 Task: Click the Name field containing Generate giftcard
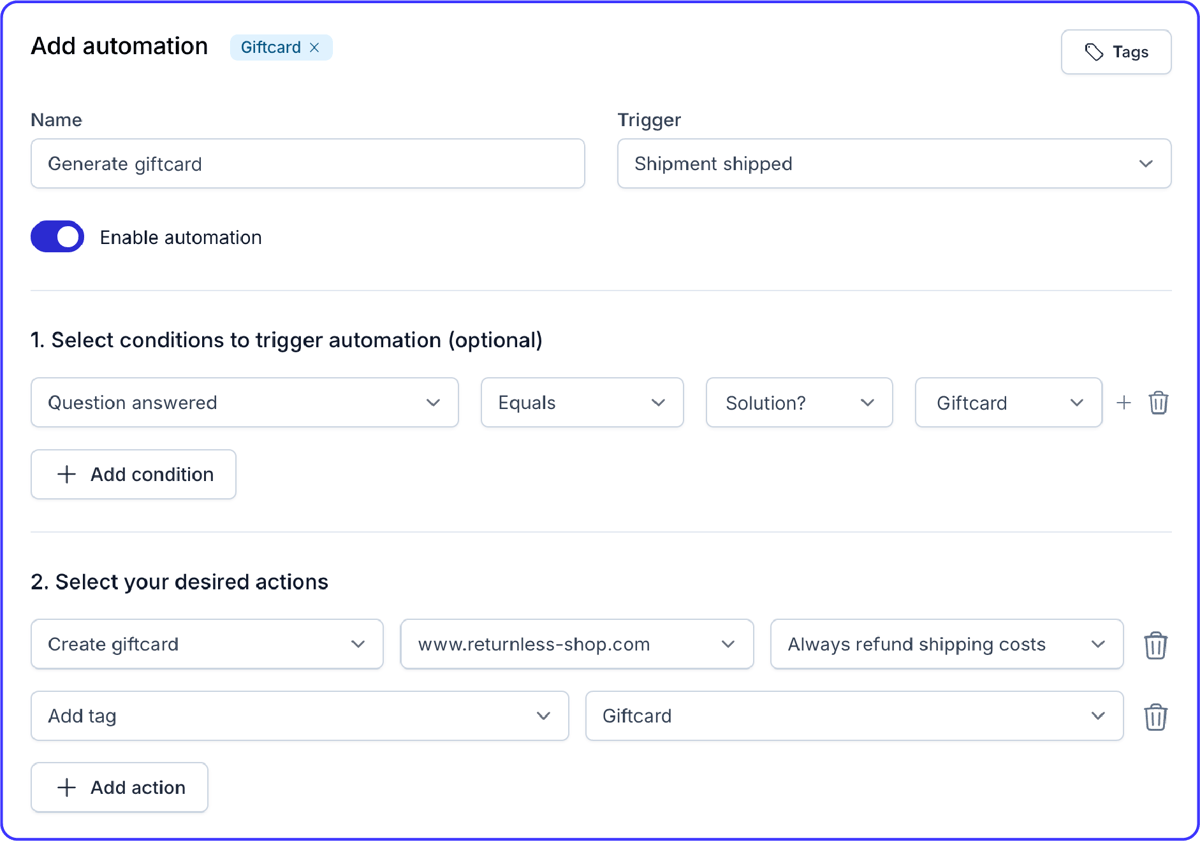tap(307, 163)
